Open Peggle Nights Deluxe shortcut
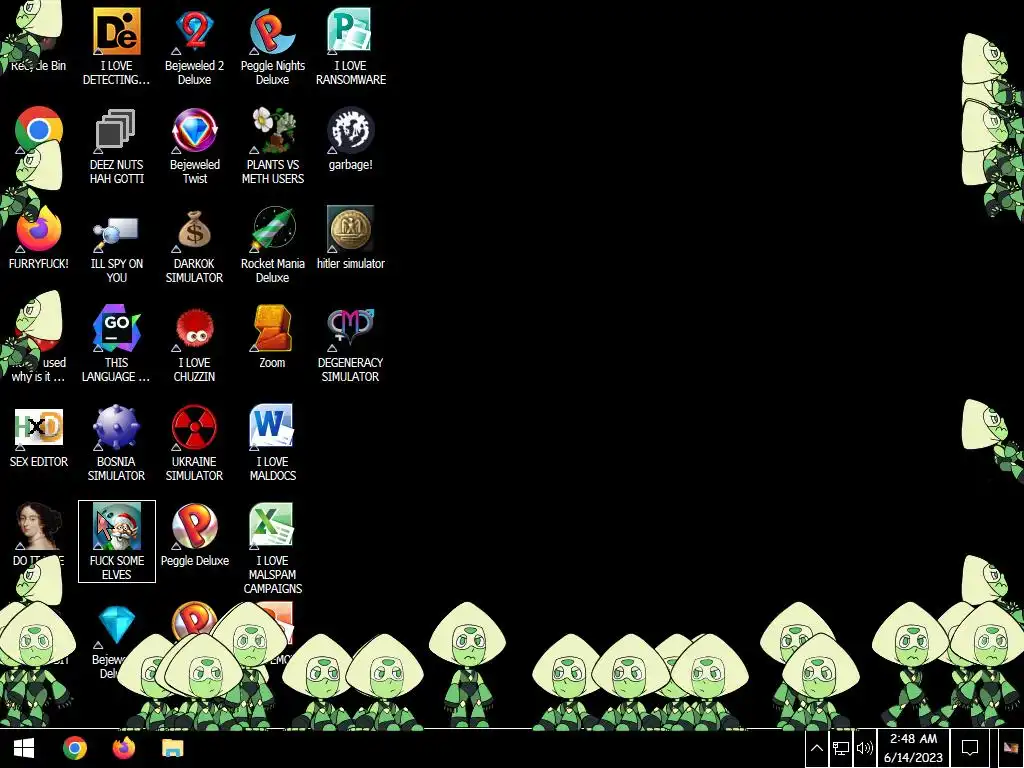This screenshot has width=1024, height=768. click(x=272, y=31)
